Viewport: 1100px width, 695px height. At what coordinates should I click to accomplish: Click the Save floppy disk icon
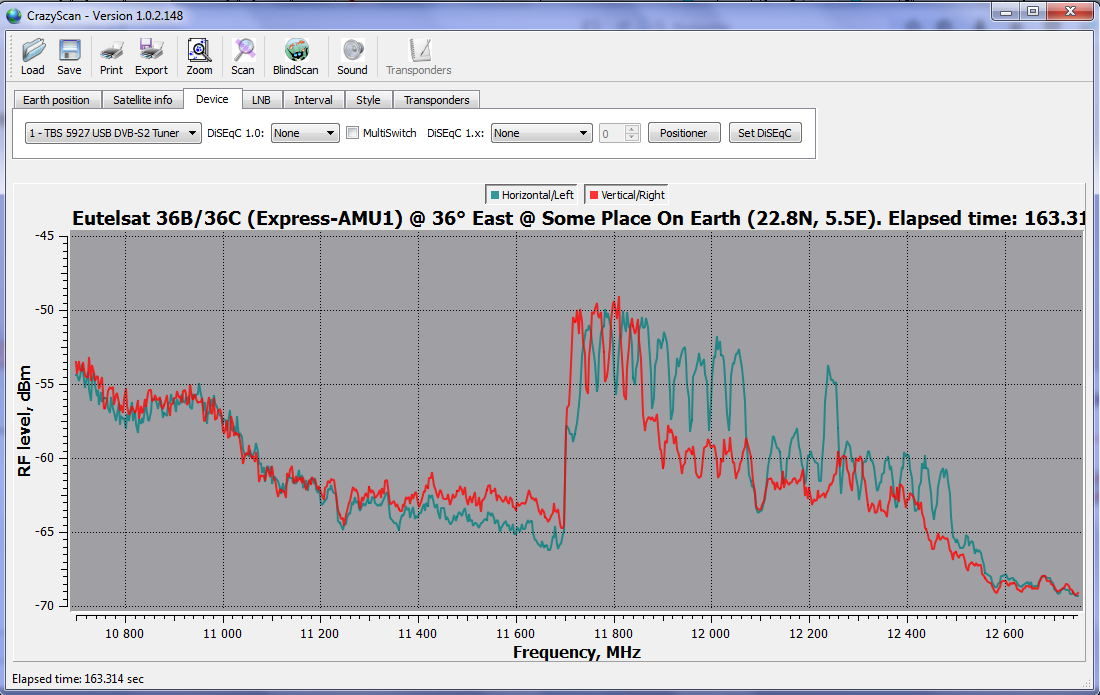(69, 52)
